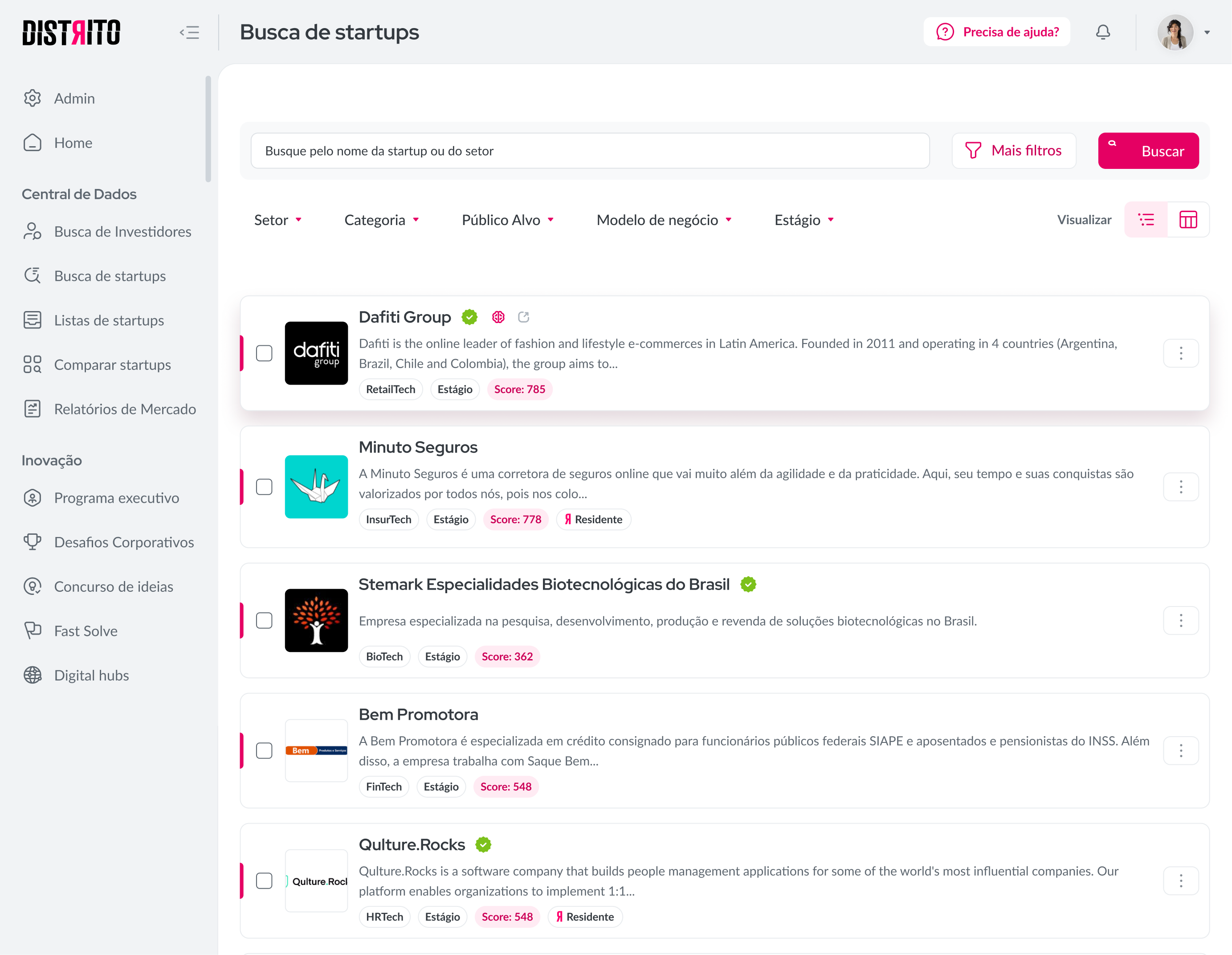Open the Bem Promotora startup title
This screenshot has height=955, width=1232.
(419, 714)
